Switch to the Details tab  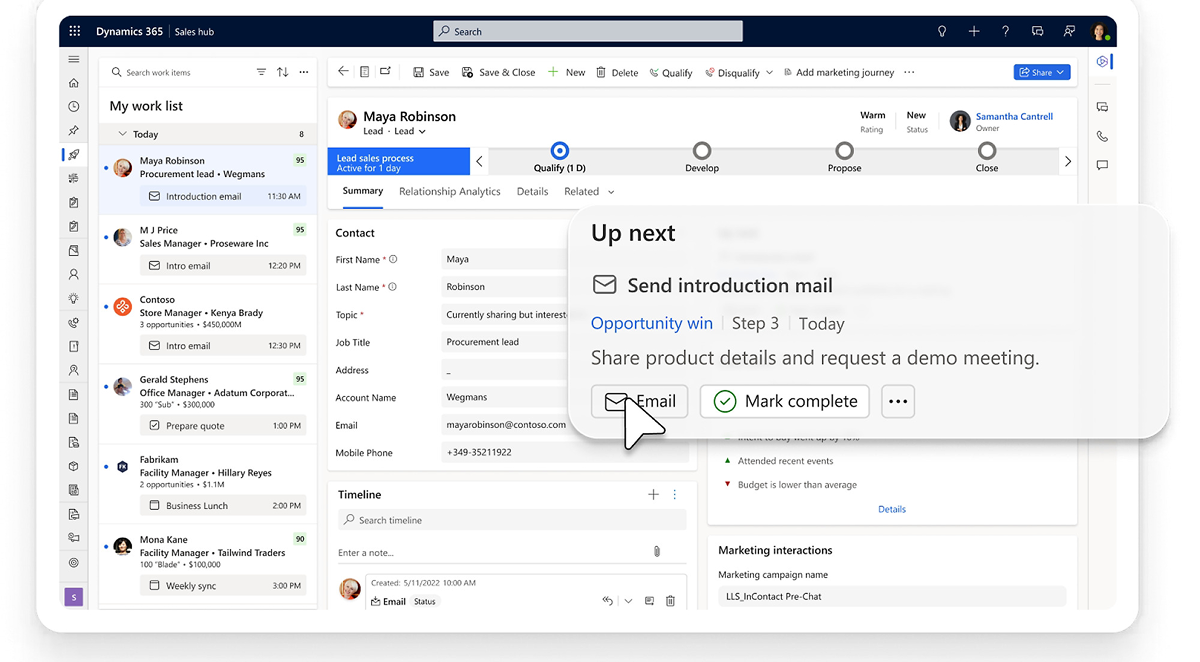(532, 191)
